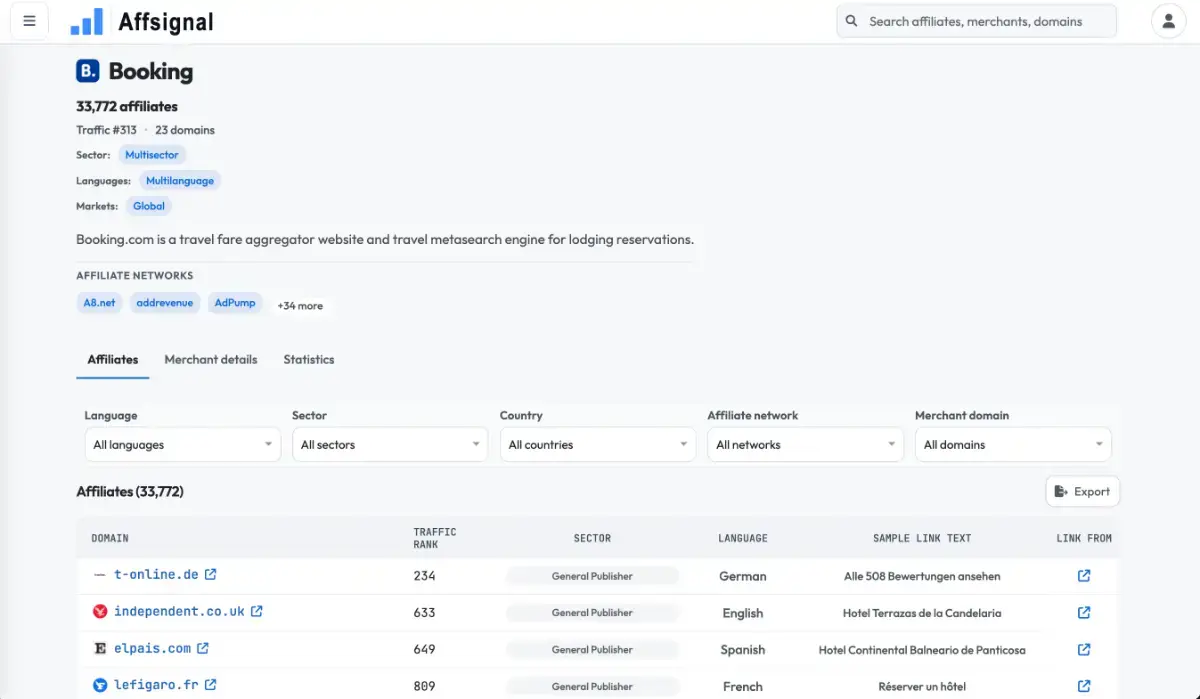Click the Sector column header

(x=592, y=538)
